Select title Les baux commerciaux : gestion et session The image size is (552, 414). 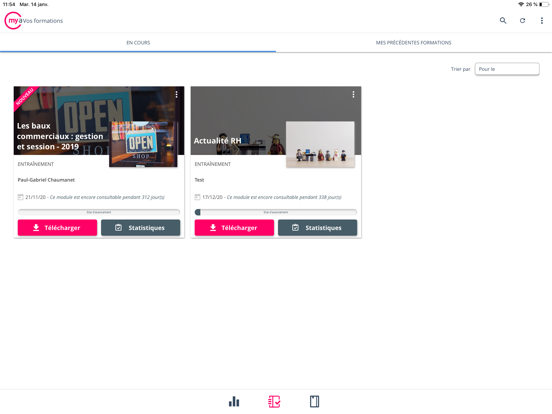pos(60,136)
